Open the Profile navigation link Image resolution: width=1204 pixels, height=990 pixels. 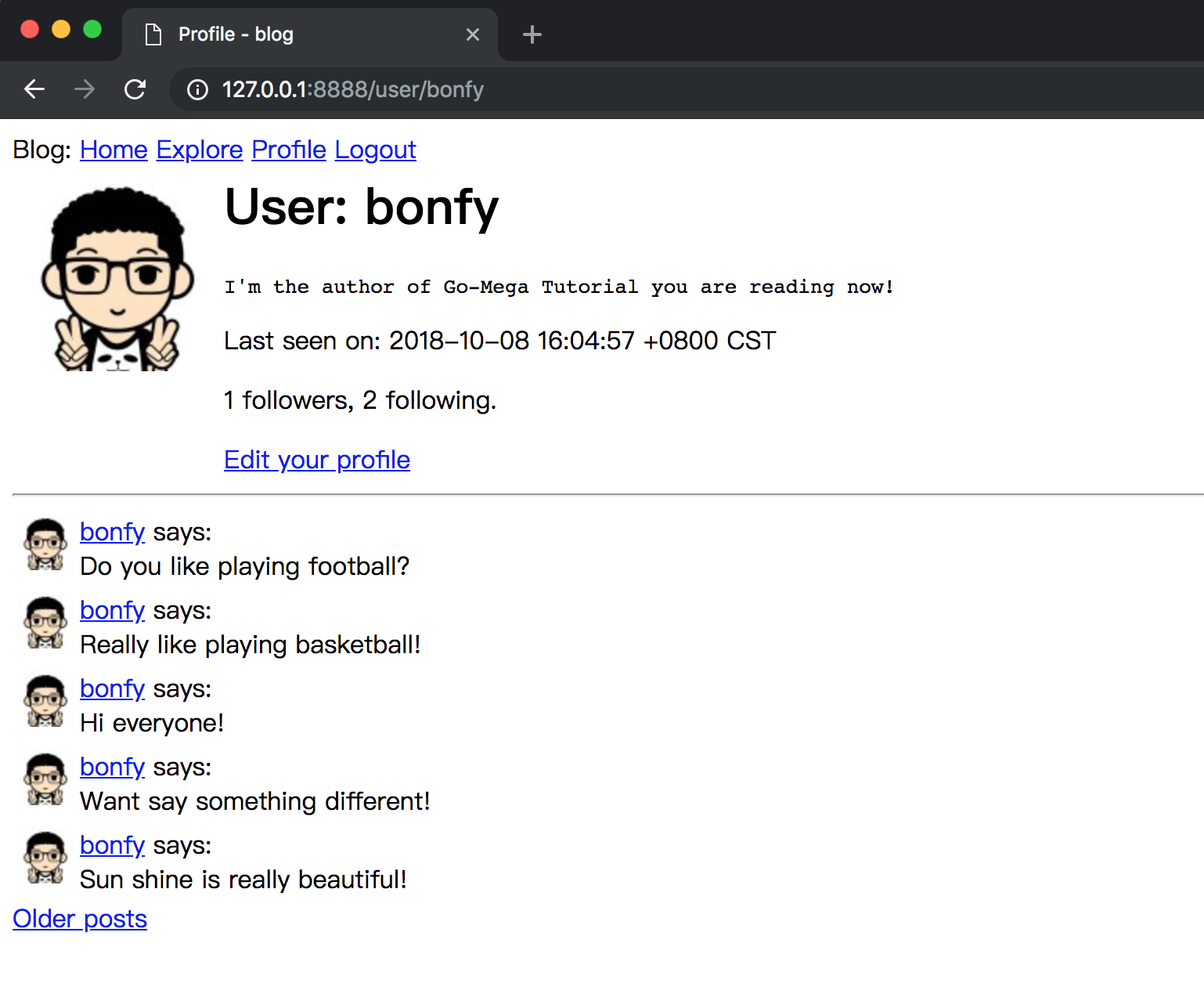point(288,150)
